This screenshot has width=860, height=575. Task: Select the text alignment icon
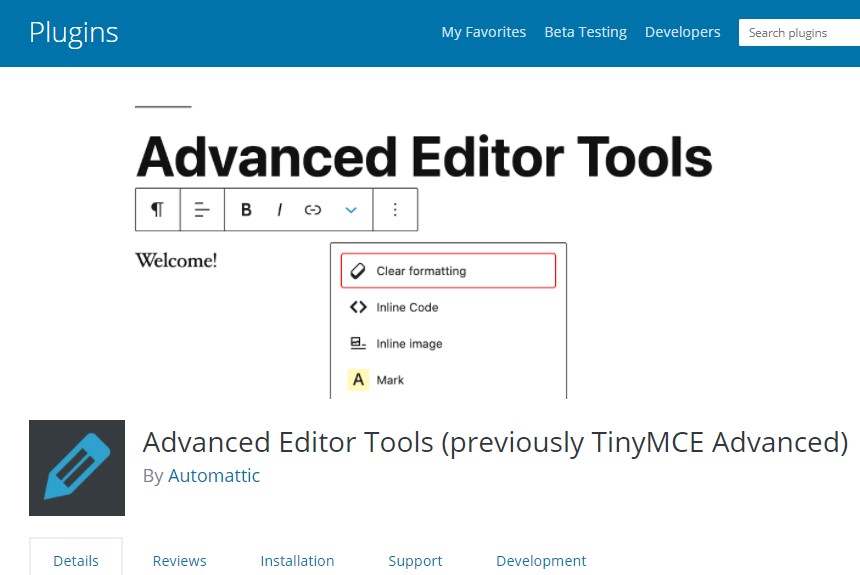click(x=202, y=209)
